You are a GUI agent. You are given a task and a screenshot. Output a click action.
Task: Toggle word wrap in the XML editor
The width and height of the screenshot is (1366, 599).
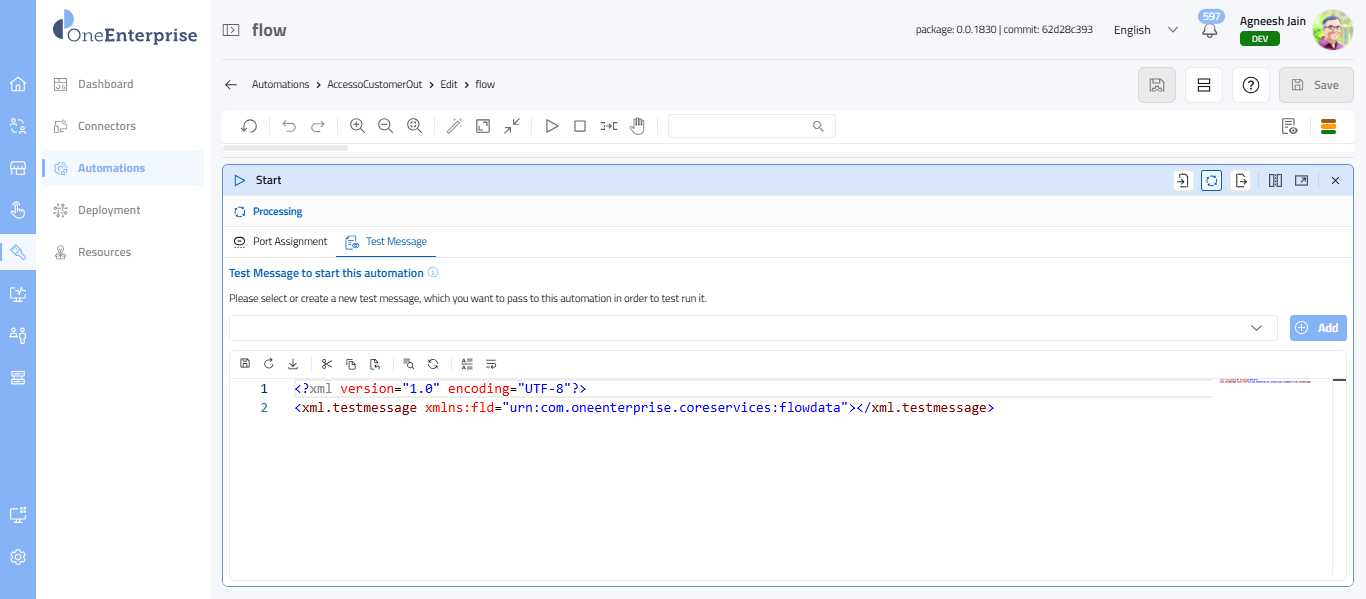coord(491,364)
